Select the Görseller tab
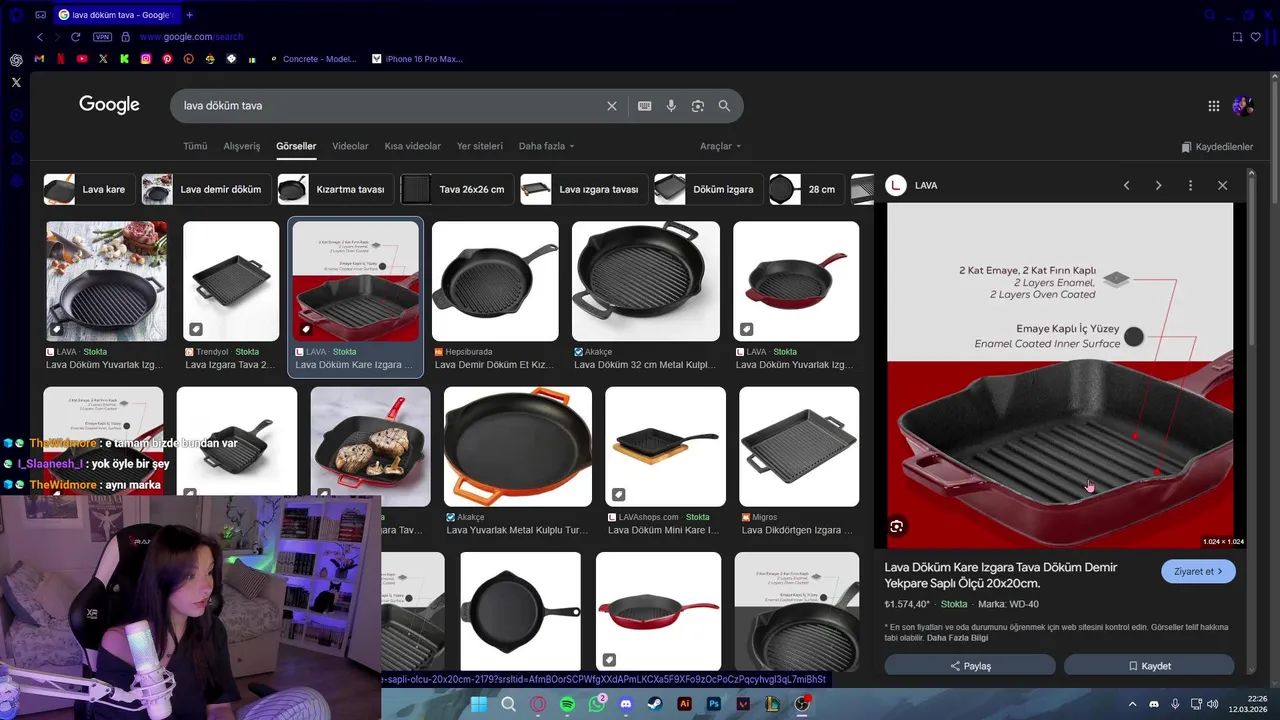 [296, 146]
